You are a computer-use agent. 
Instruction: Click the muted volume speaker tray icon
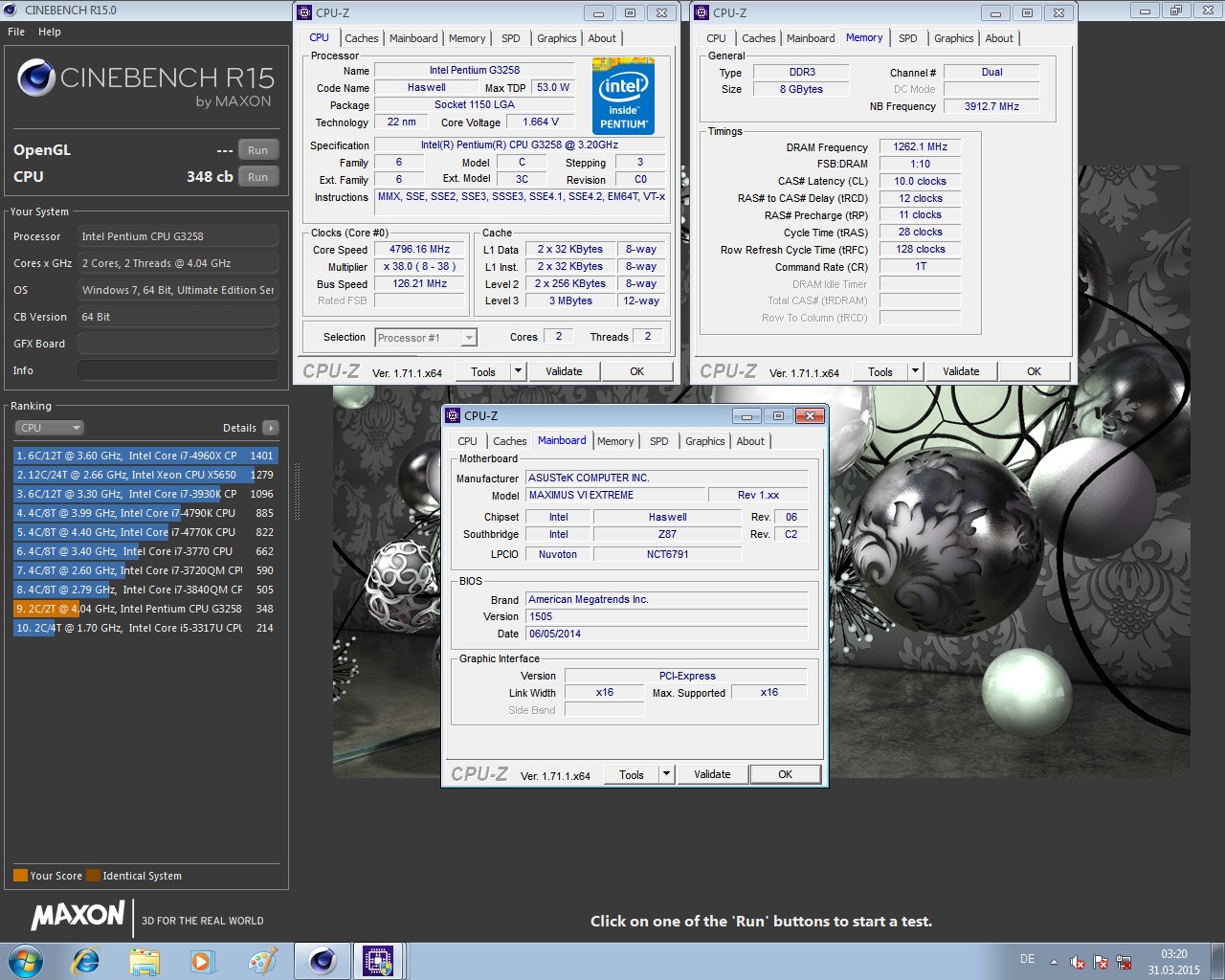tap(1077, 962)
